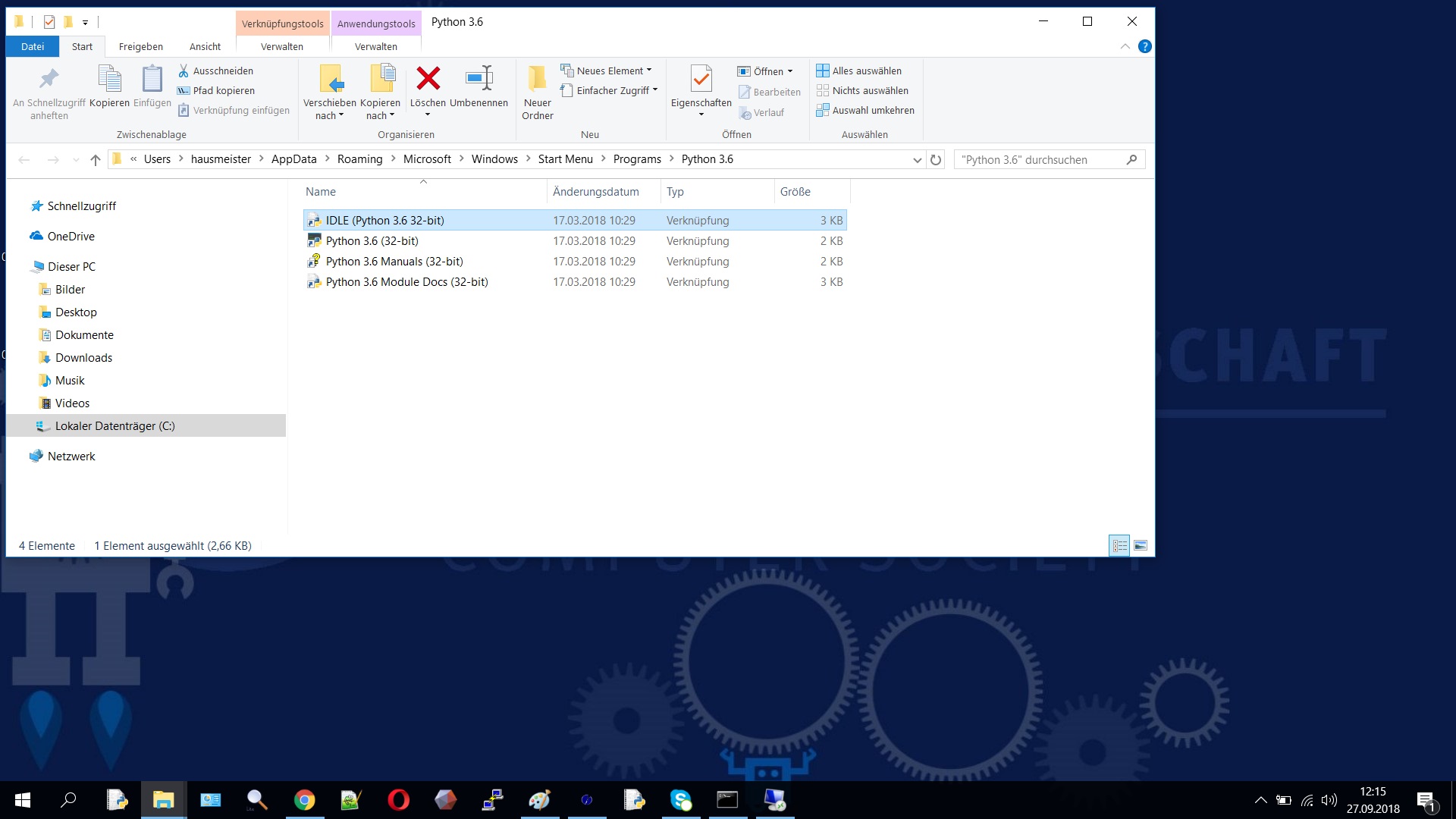Click Pfad kopieren
The width and height of the screenshot is (1456, 819).
(216, 90)
